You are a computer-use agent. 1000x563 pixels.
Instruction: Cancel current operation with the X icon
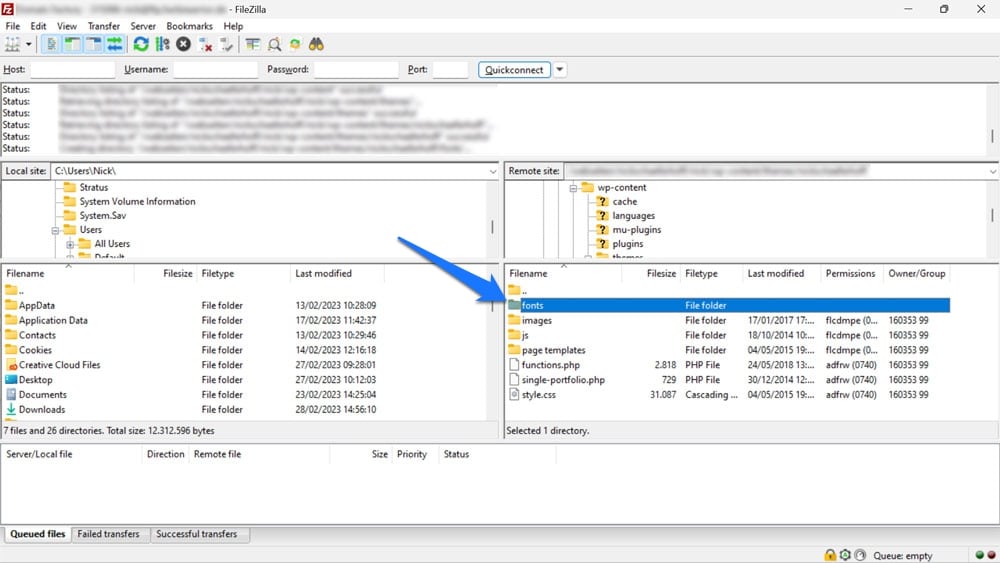tap(184, 44)
